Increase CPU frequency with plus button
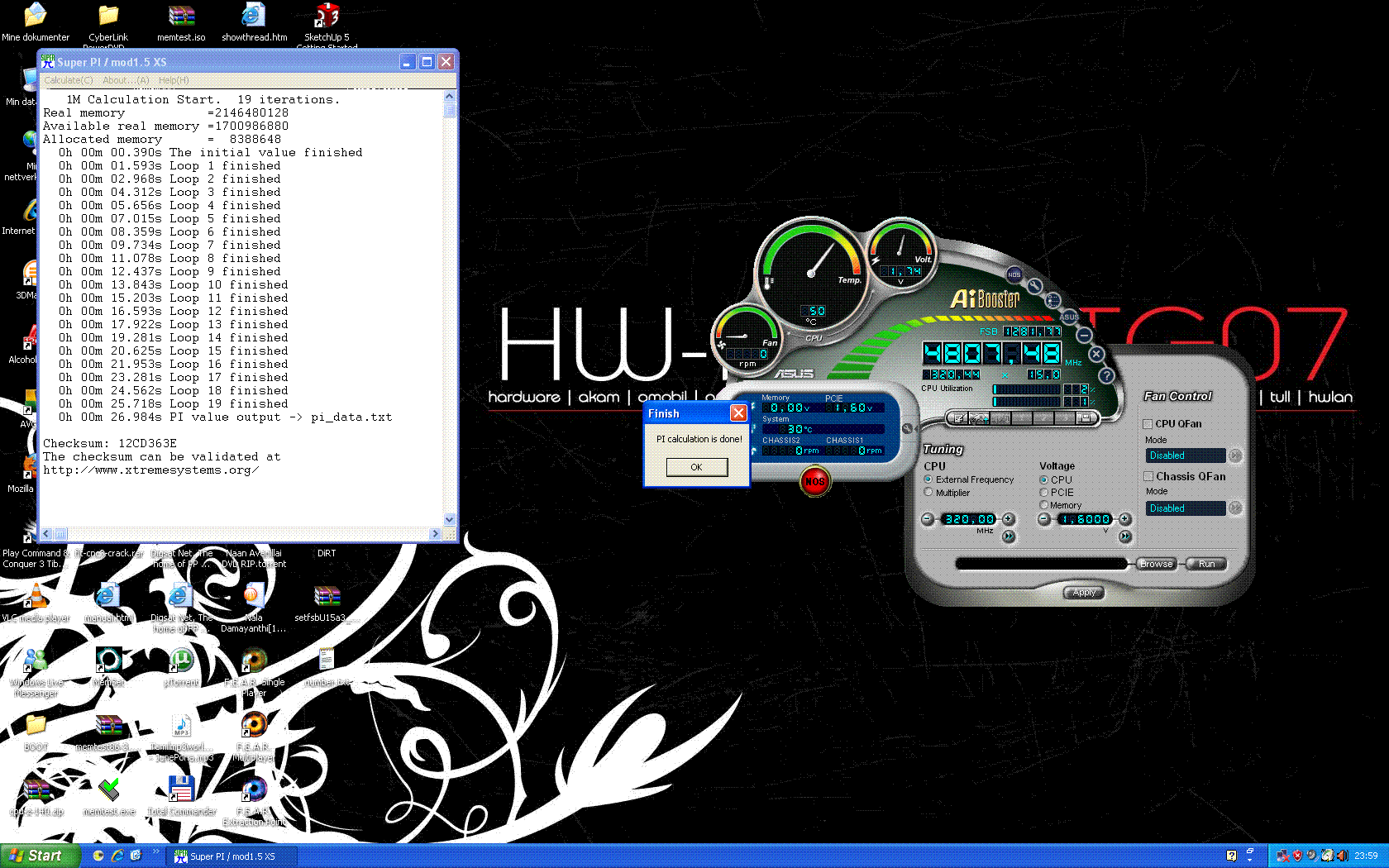Image resolution: width=1389 pixels, height=868 pixels. click(1009, 519)
